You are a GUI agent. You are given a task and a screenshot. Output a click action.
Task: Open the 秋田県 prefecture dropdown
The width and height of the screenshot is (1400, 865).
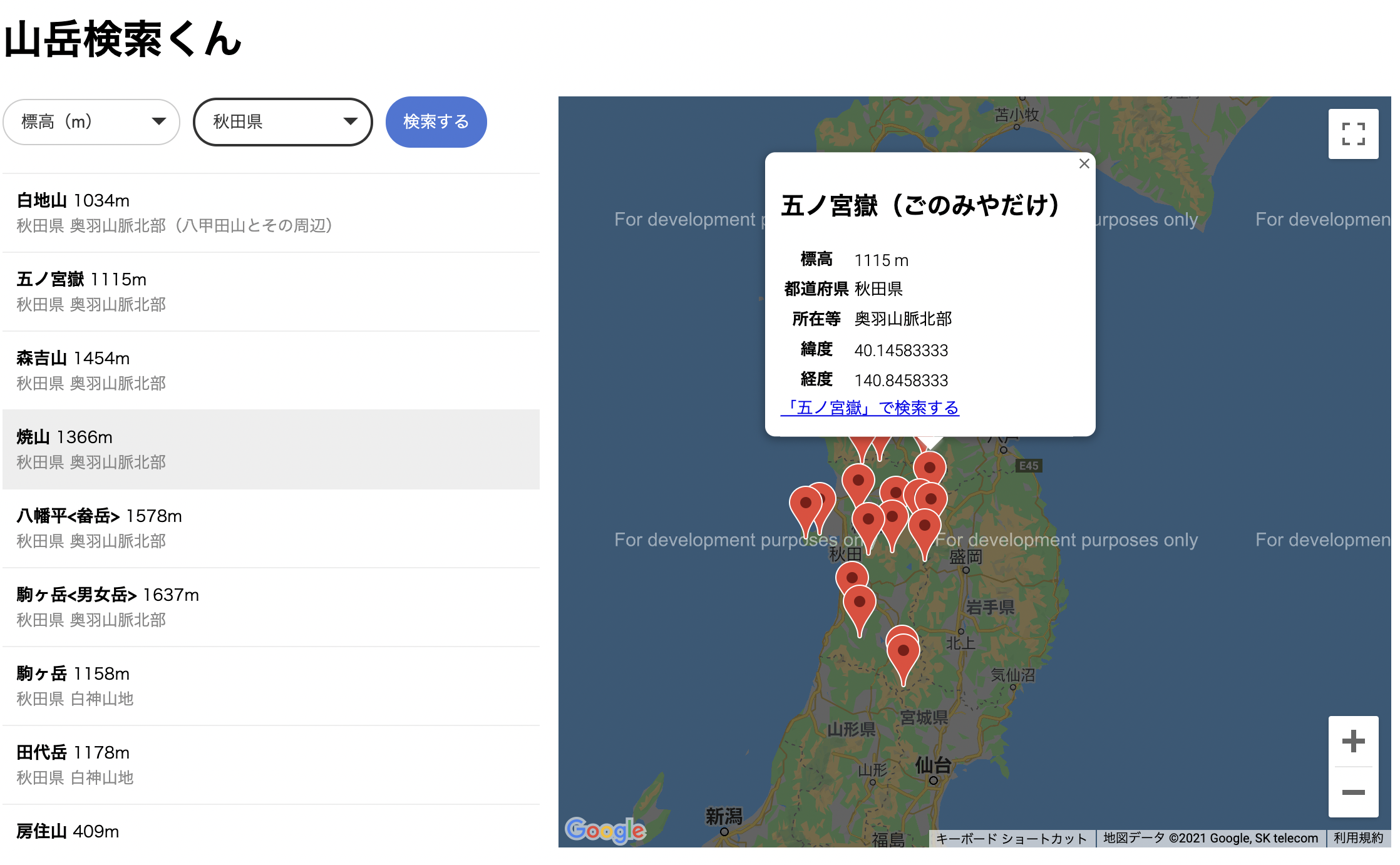(x=283, y=122)
